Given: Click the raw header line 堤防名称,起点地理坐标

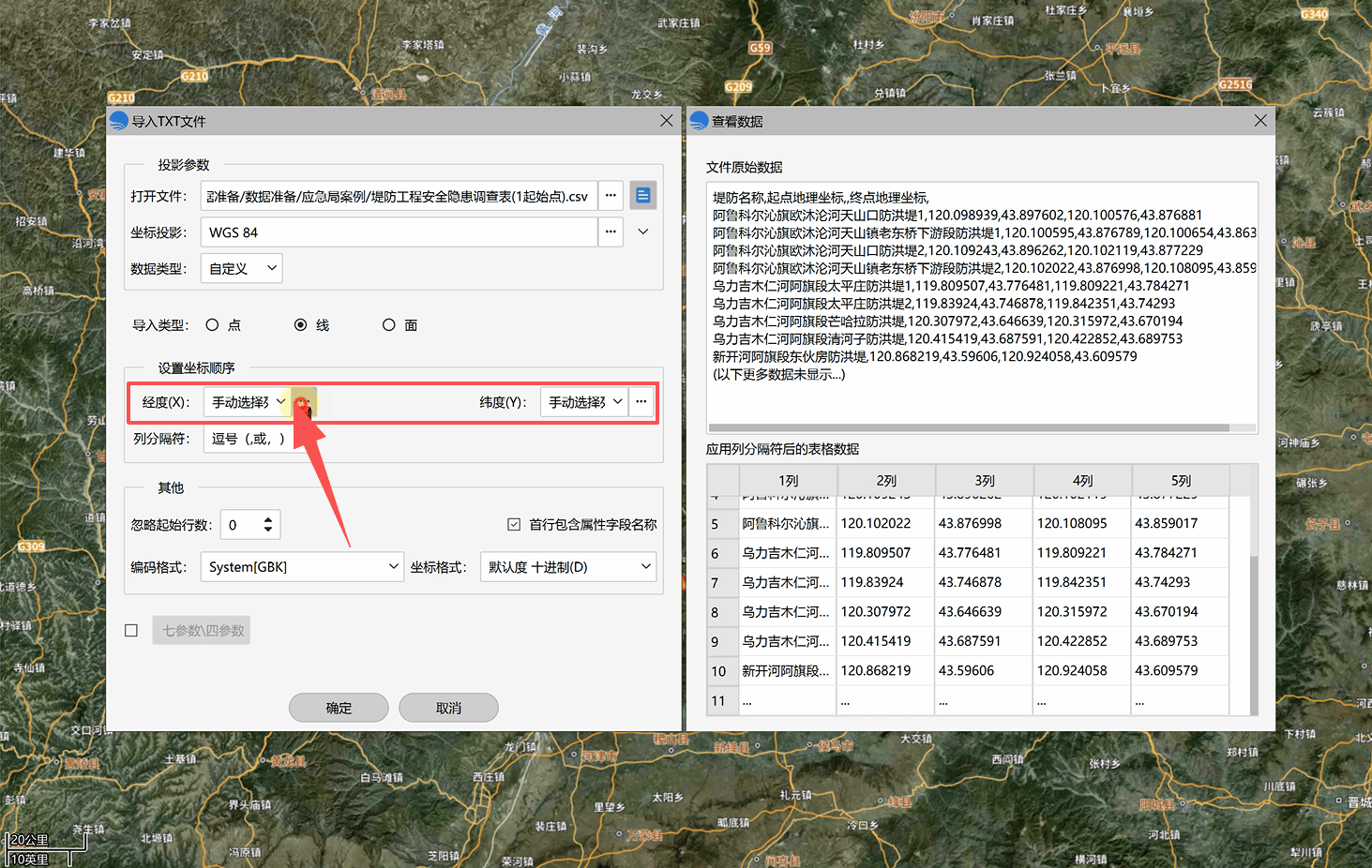Looking at the screenshot, I should [821, 198].
